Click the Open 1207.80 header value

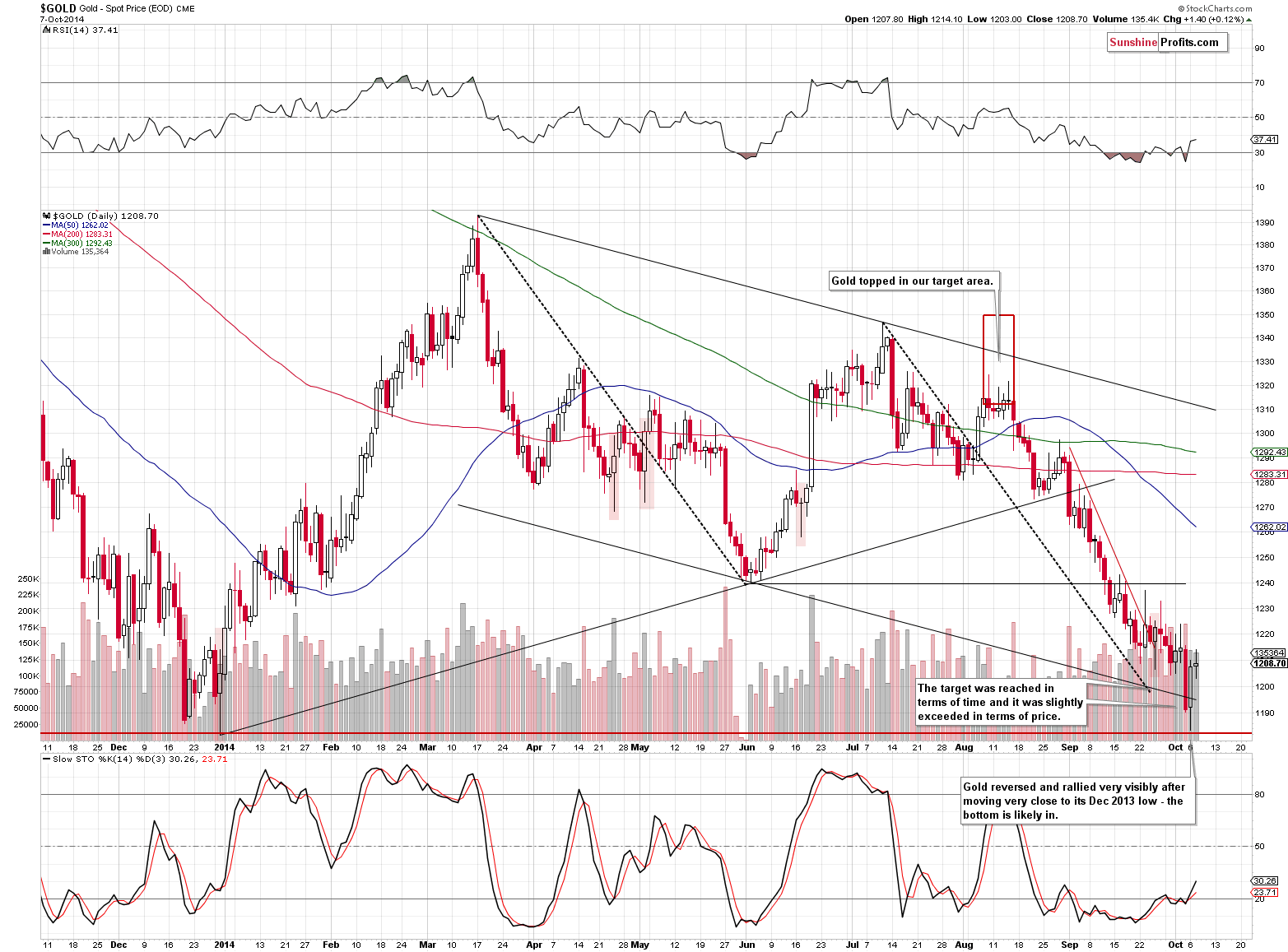873,19
